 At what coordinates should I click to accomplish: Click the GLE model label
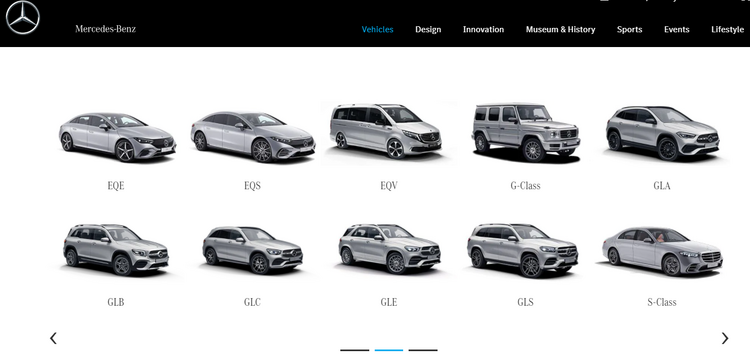point(389,302)
